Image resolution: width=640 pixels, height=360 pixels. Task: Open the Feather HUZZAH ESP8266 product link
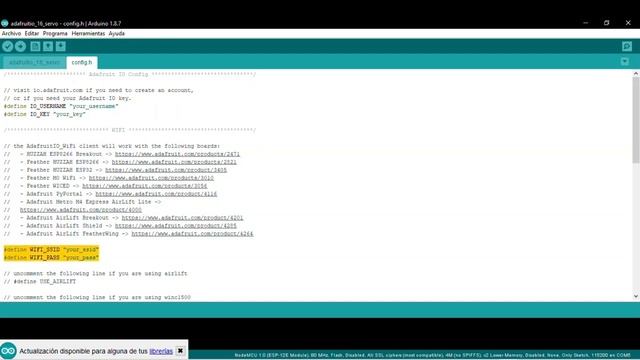[174, 162]
